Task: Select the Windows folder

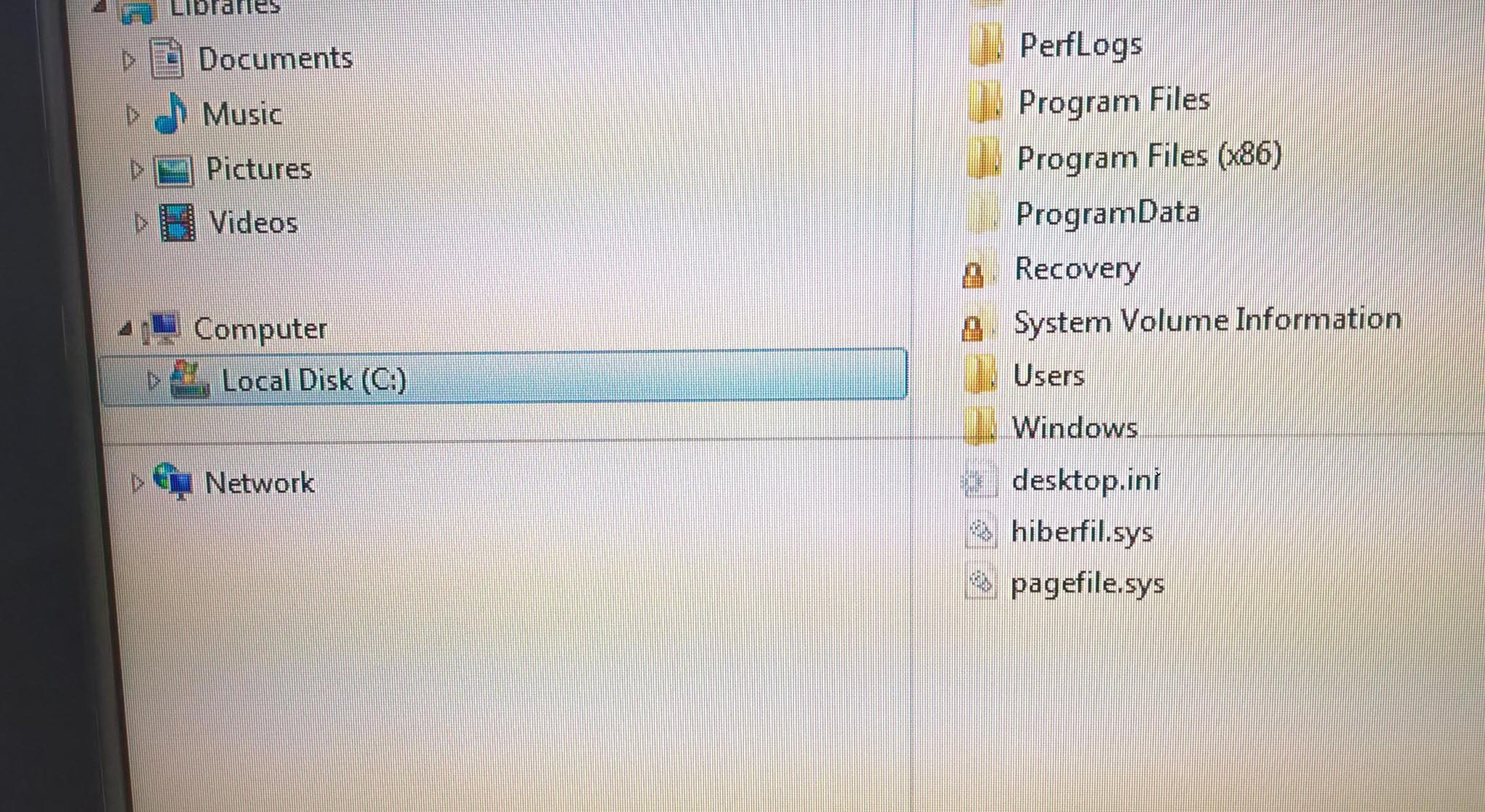Action: tap(1051, 428)
